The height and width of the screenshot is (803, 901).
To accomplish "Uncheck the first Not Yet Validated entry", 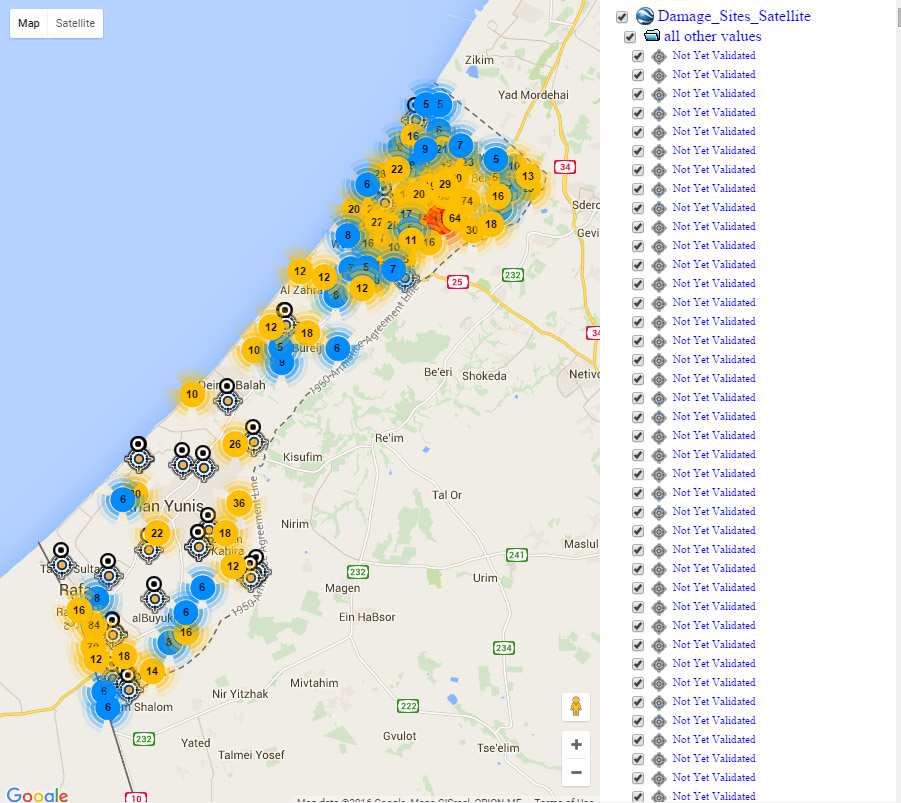I will 638,56.
